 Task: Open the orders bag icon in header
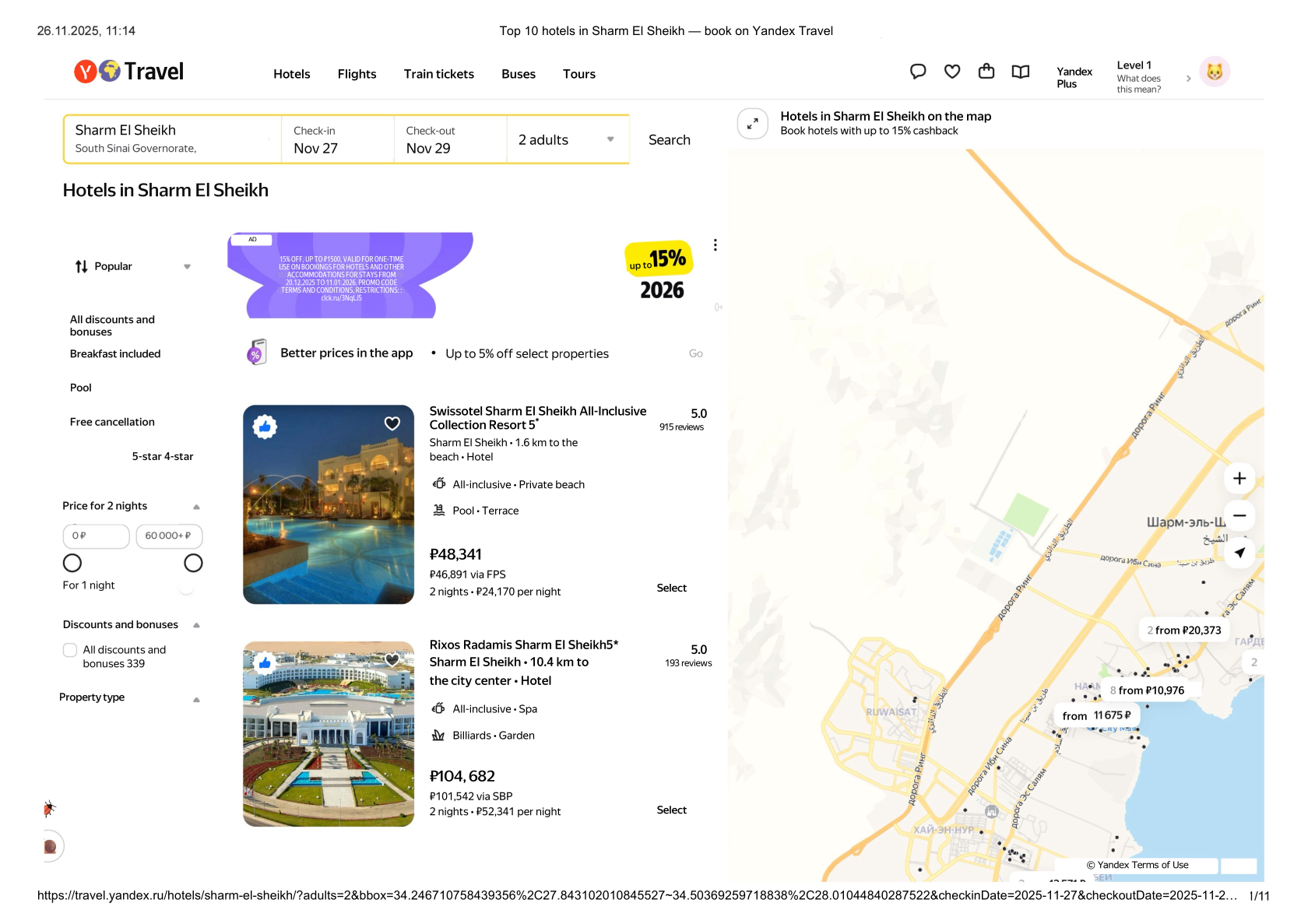[986, 72]
